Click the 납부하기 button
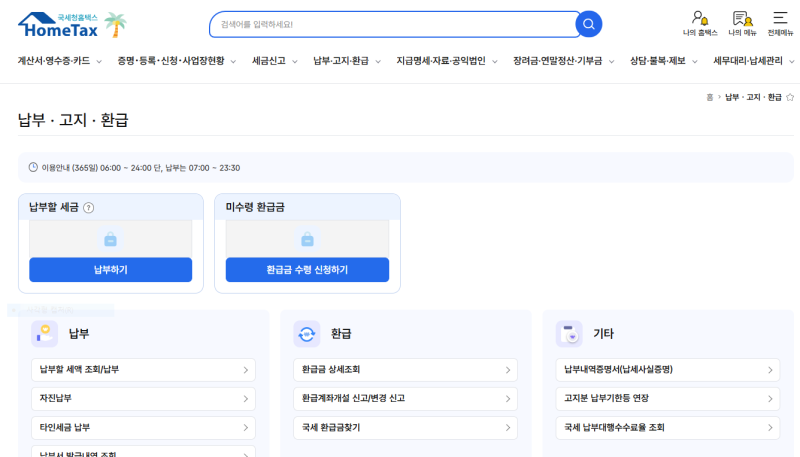The image size is (800, 457). pos(111,269)
